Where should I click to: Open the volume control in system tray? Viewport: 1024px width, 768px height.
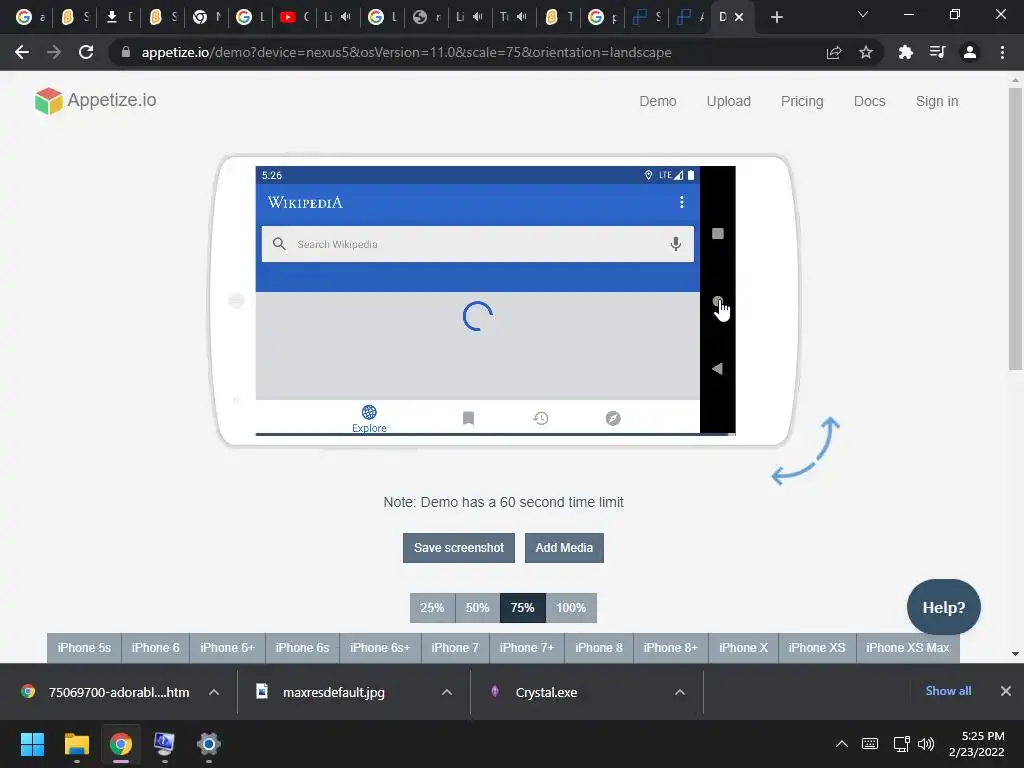(926, 744)
